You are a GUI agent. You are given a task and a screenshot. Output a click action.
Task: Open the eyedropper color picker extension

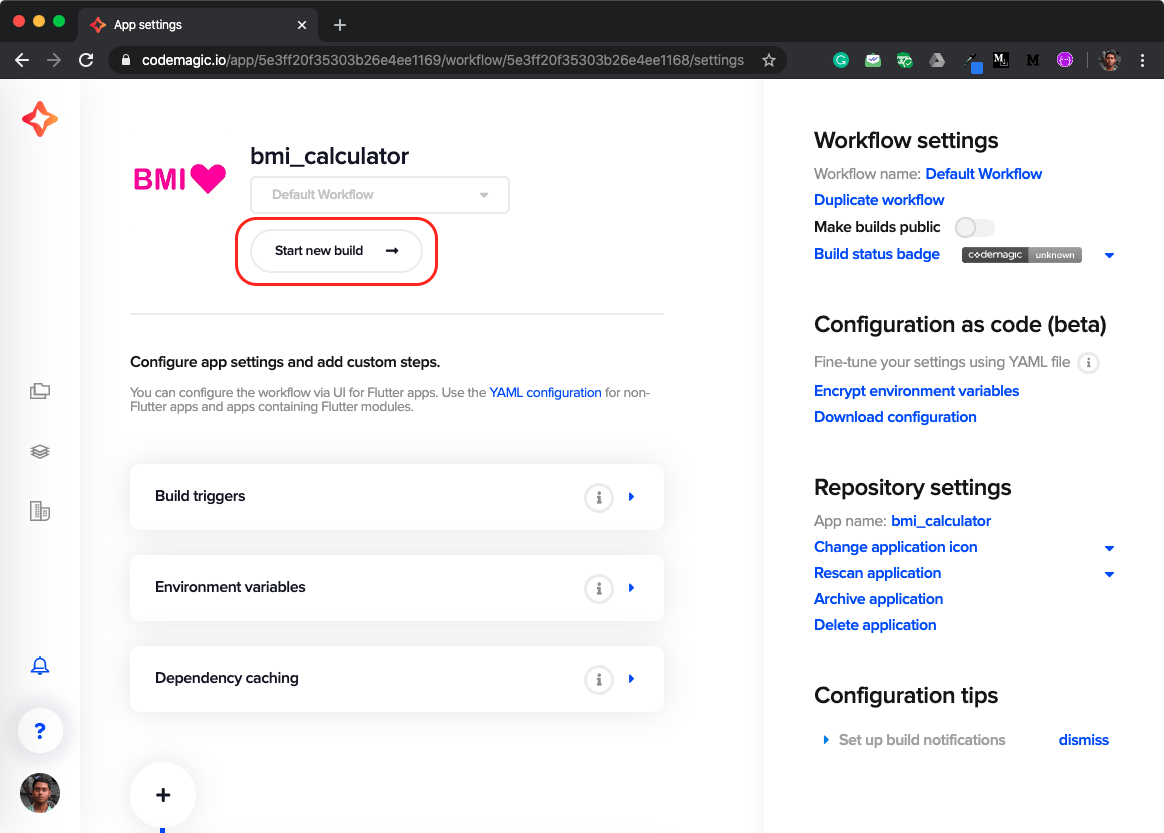point(972,62)
